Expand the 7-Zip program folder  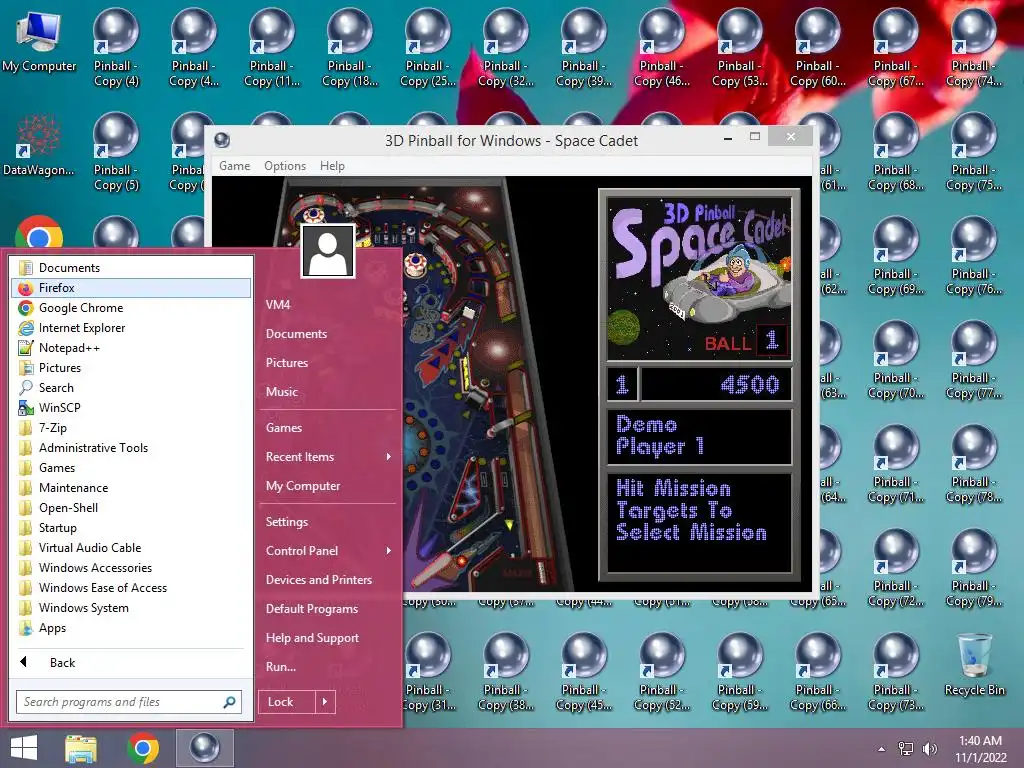[131, 428]
